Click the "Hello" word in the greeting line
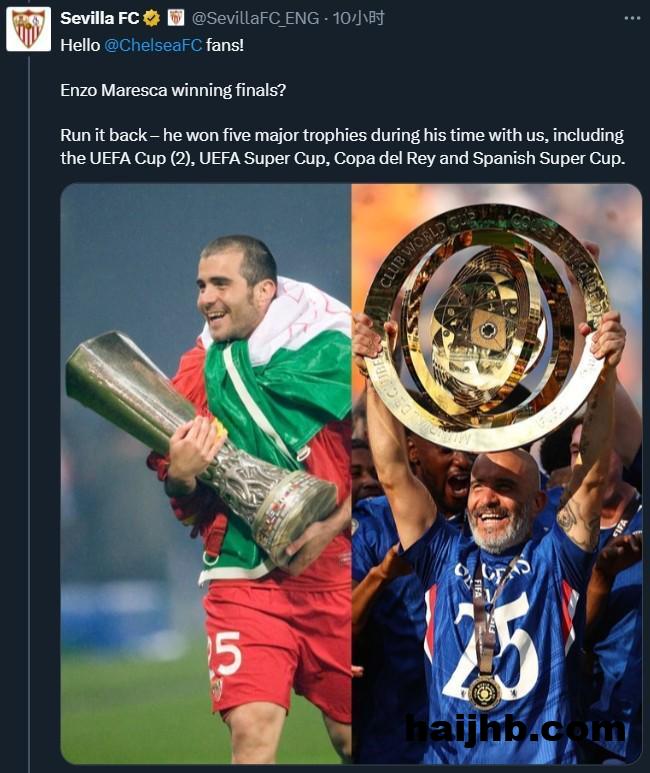This screenshot has height=773, width=650. [x=80, y=44]
